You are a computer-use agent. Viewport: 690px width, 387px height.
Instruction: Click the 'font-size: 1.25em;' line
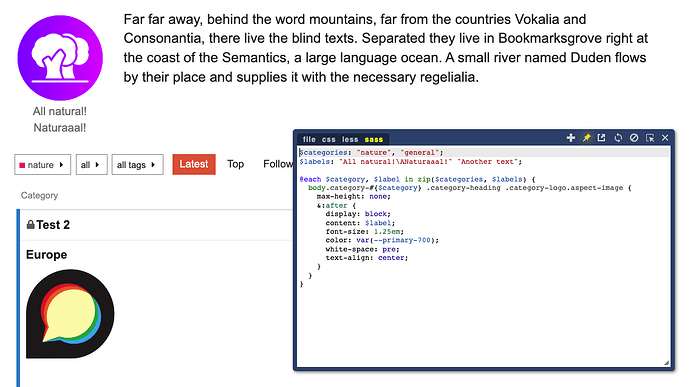coord(364,231)
